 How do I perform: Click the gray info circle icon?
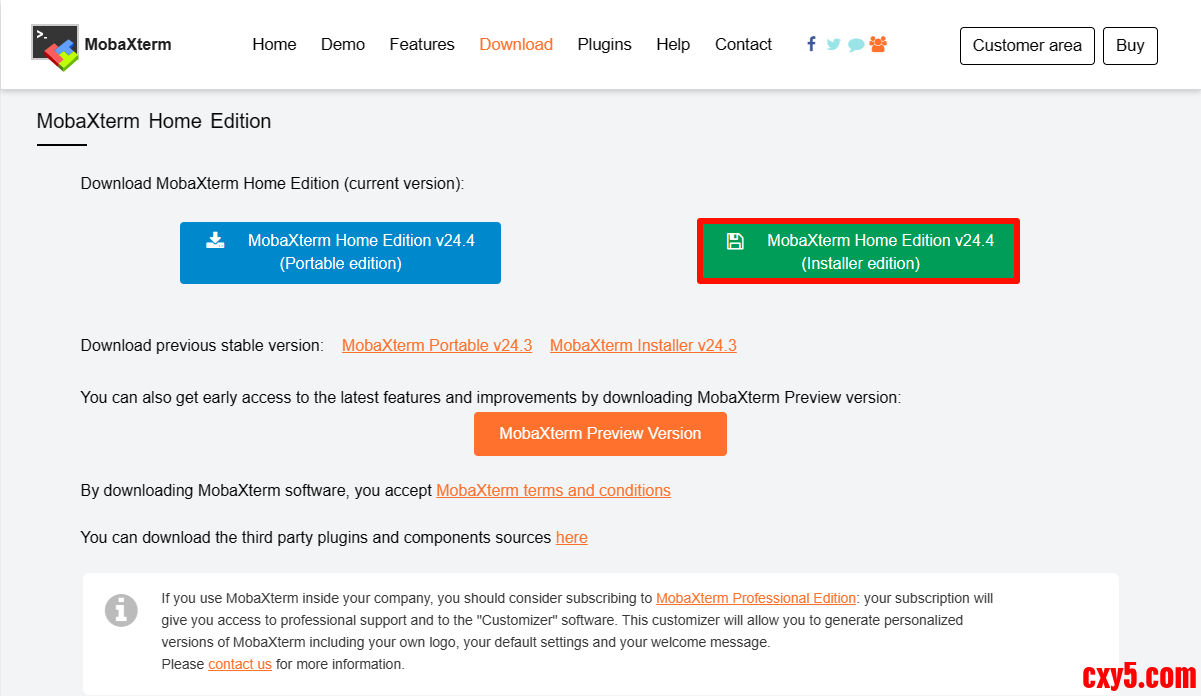(121, 610)
